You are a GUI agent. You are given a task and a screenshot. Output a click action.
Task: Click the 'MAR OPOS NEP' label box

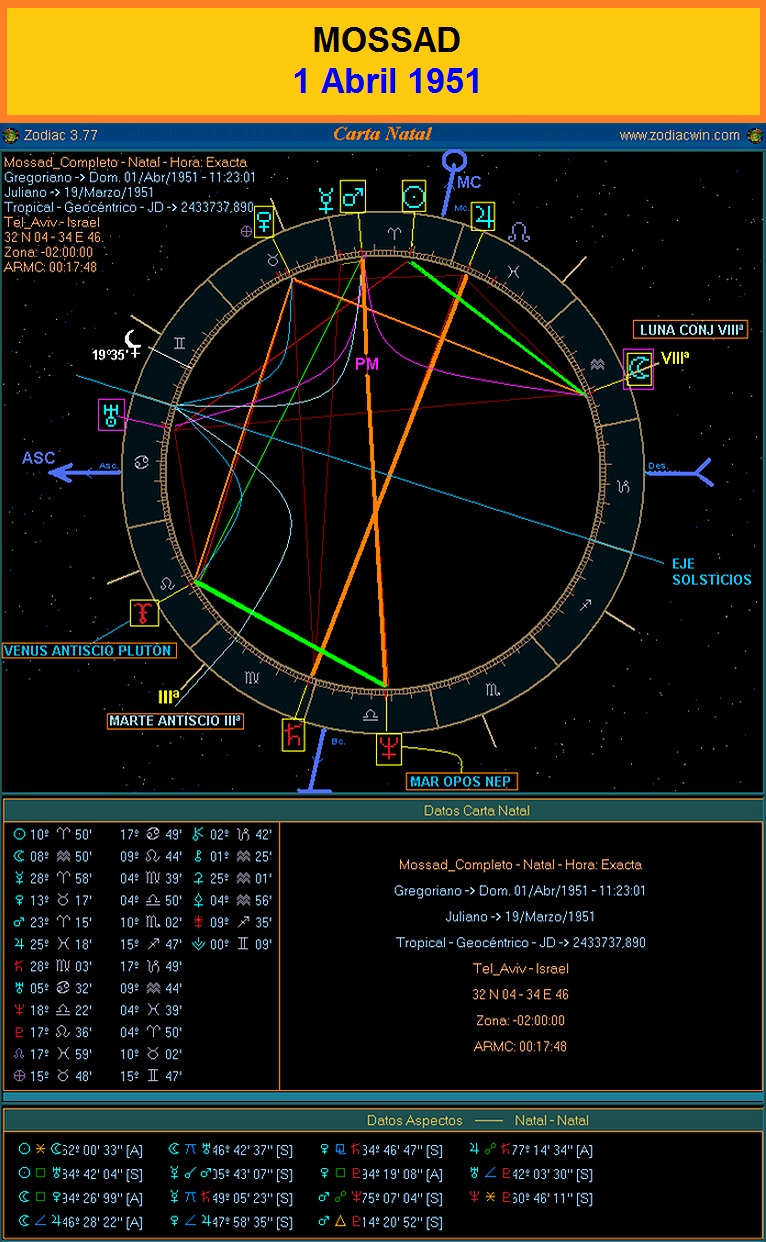click(462, 781)
